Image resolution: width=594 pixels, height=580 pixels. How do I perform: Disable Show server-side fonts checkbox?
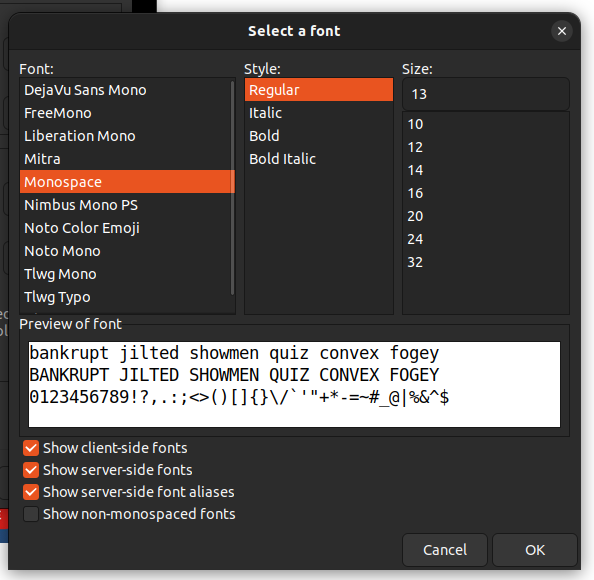31,470
